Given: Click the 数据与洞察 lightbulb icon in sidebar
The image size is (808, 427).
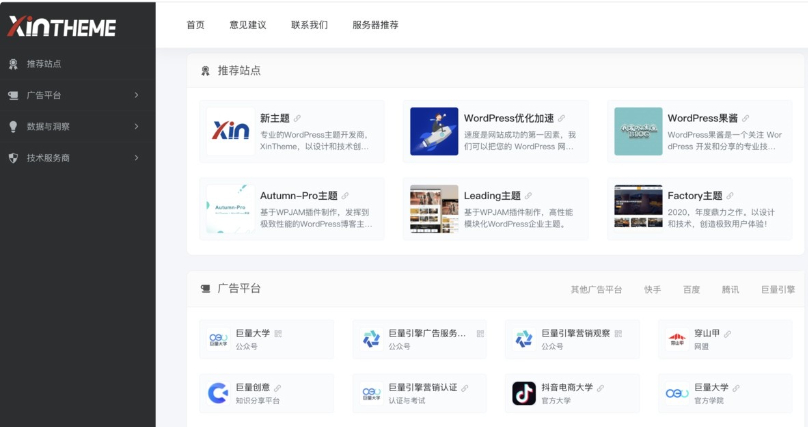Looking at the screenshot, I should pos(13,127).
